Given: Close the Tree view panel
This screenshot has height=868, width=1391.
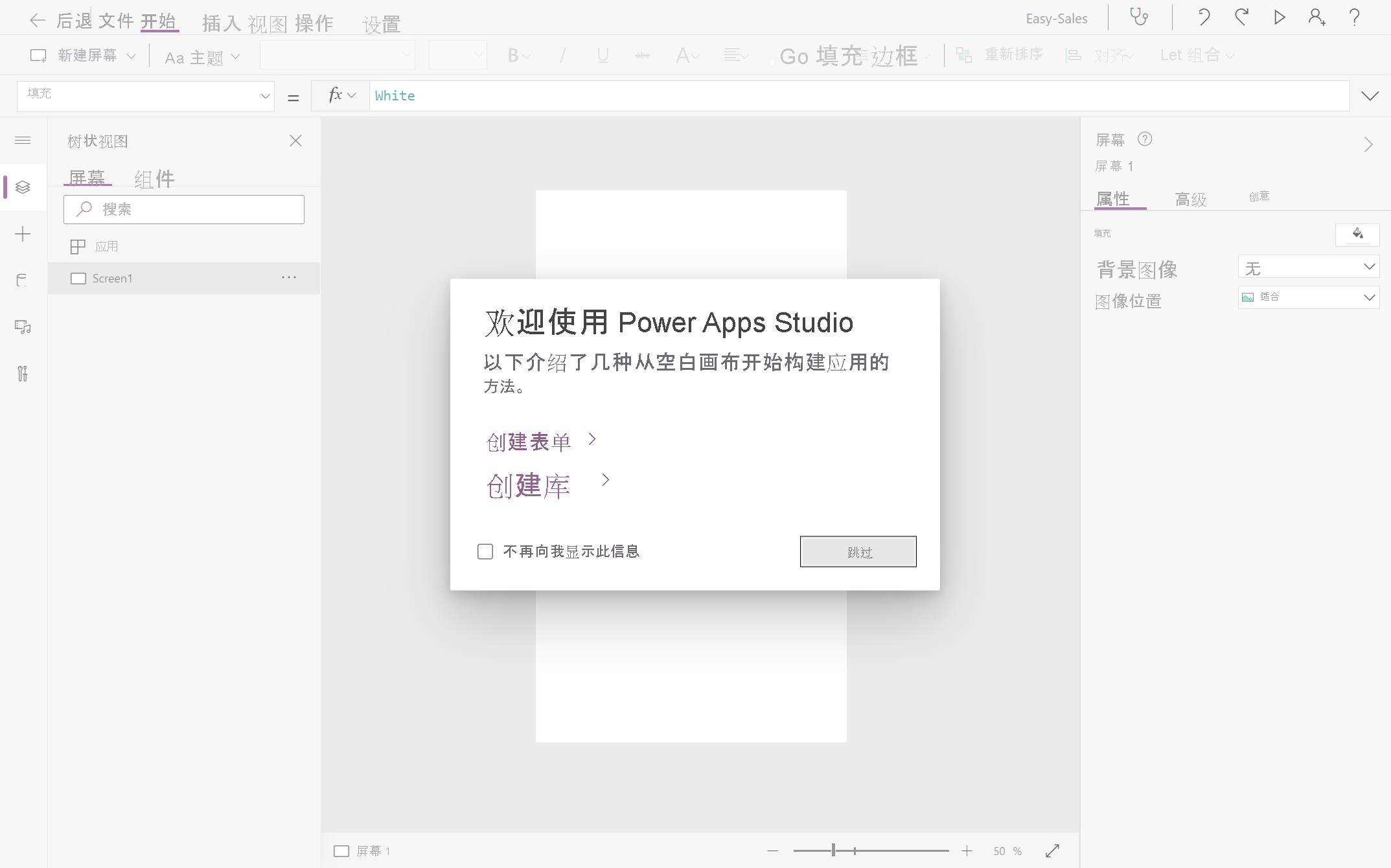Looking at the screenshot, I should click(295, 141).
